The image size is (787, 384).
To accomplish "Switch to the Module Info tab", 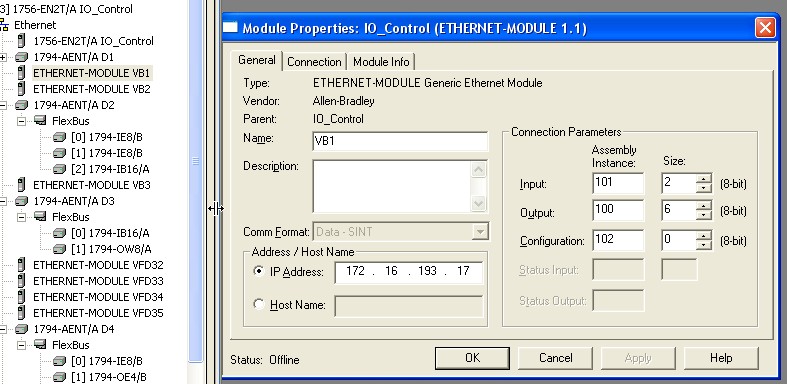I will [x=381, y=62].
